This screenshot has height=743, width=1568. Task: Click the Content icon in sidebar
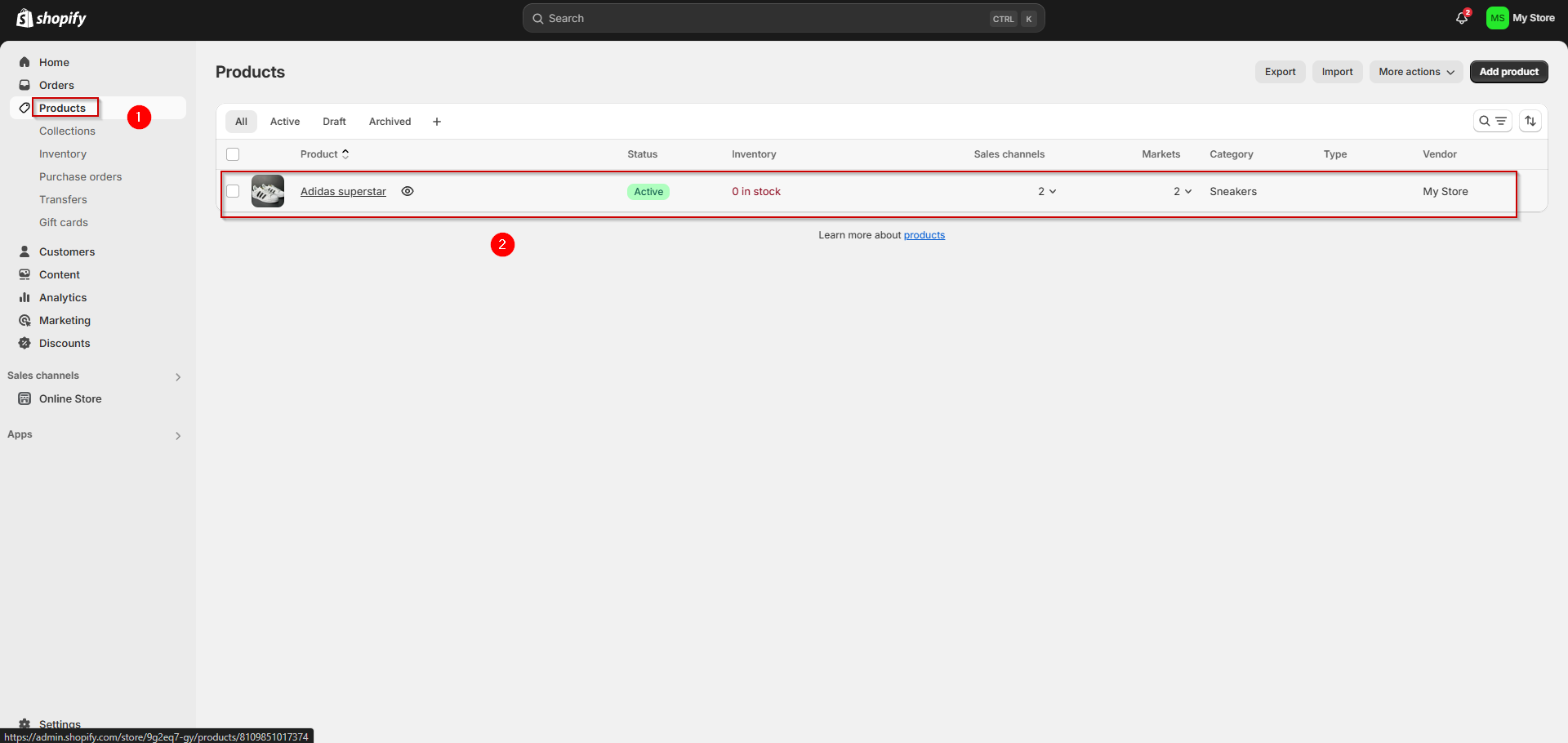point(24,274)
